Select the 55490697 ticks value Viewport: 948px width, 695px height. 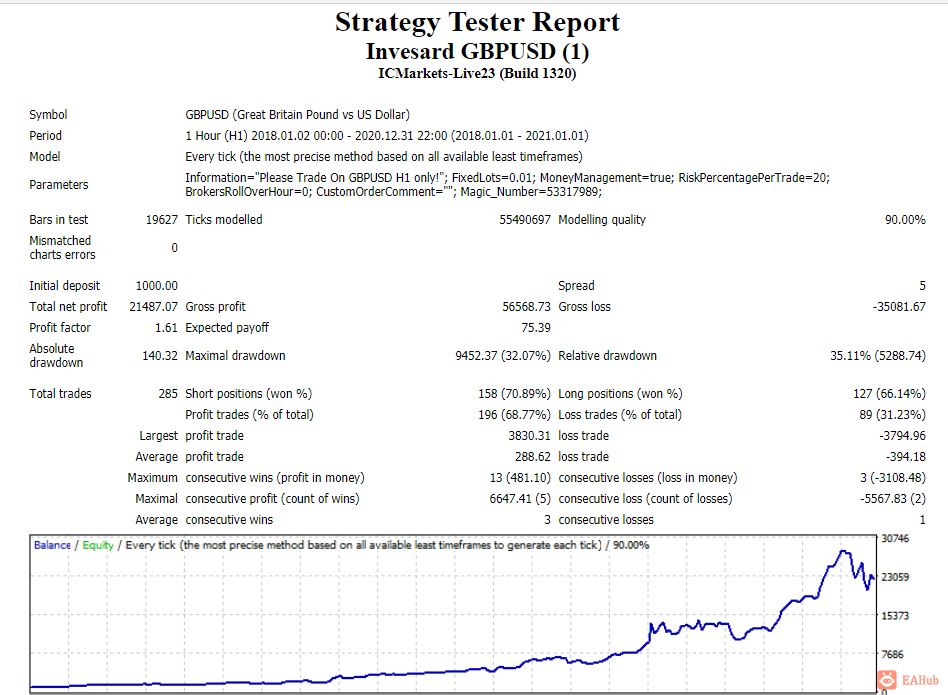pyautogui.click(x=525, y=219)
